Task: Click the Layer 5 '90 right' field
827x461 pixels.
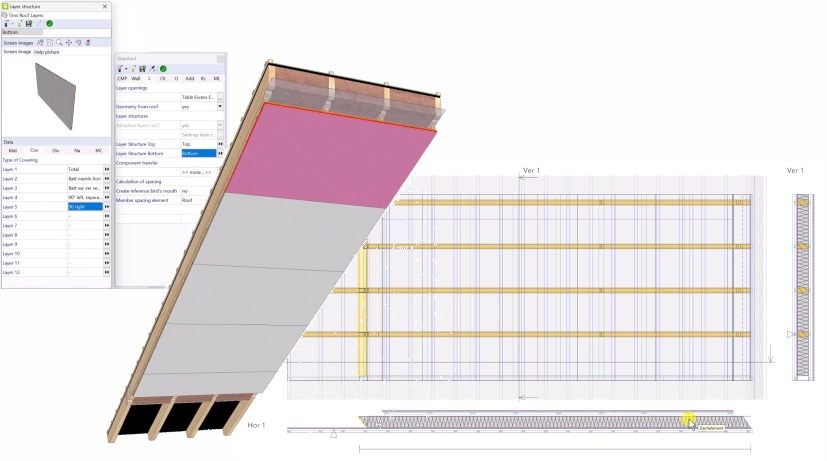Action: (84, 207)
